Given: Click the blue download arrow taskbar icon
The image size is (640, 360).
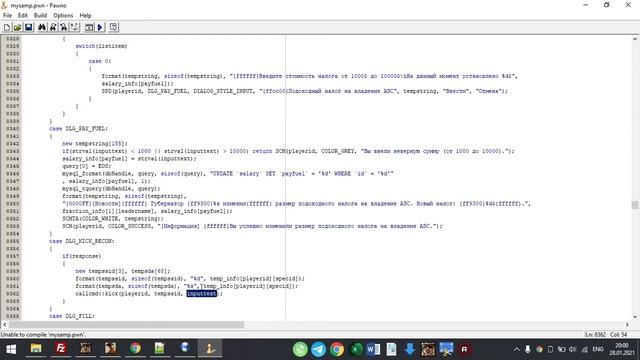Looking at the screenshot, I should point(409,349).
